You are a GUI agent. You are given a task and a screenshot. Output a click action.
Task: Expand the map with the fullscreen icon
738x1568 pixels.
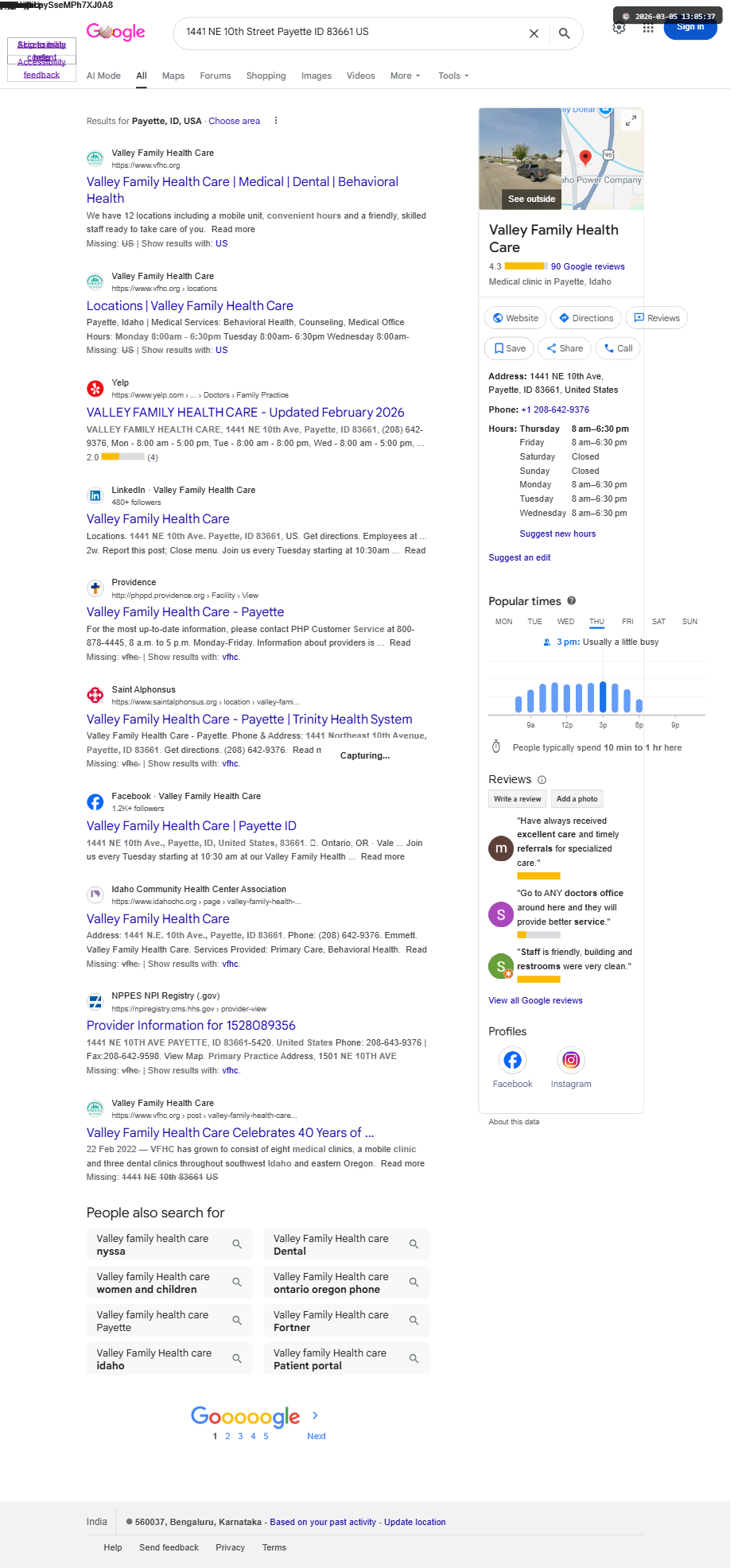point(631,120)
